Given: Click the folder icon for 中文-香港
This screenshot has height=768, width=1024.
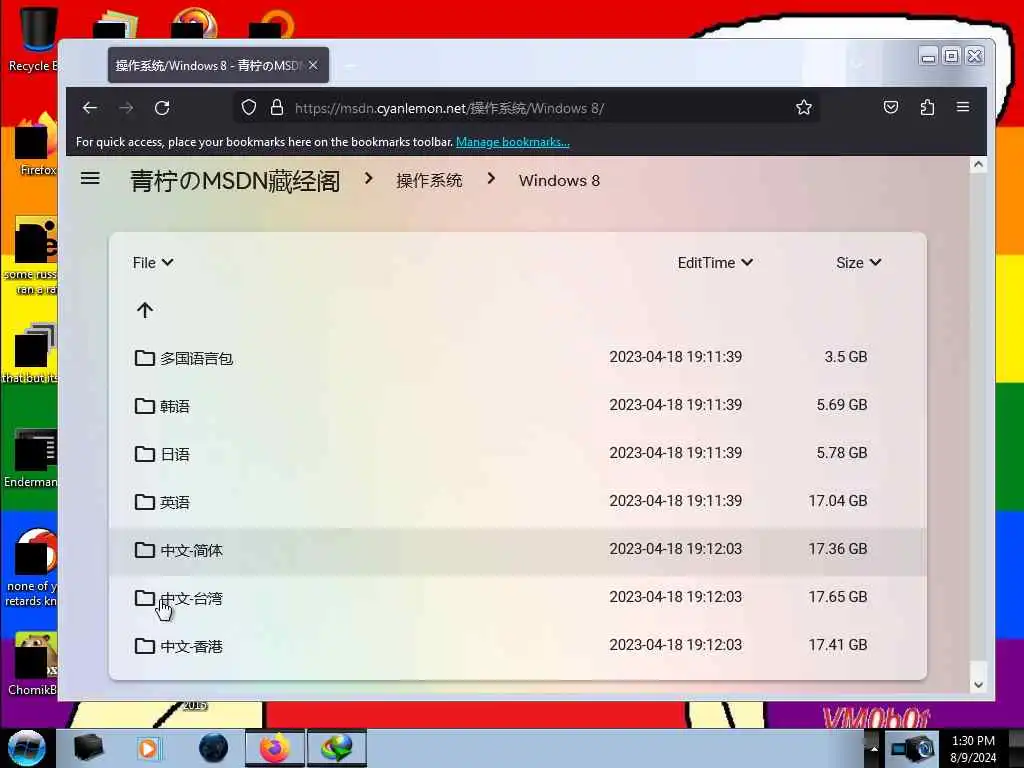Looking at the screenshot, I should point(144,646).
